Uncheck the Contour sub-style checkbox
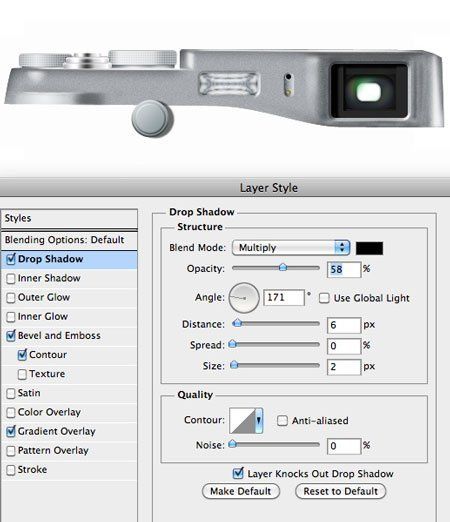The height and width of the screenshot is (522, 450). pyautogui.click(x=22, y=355)
